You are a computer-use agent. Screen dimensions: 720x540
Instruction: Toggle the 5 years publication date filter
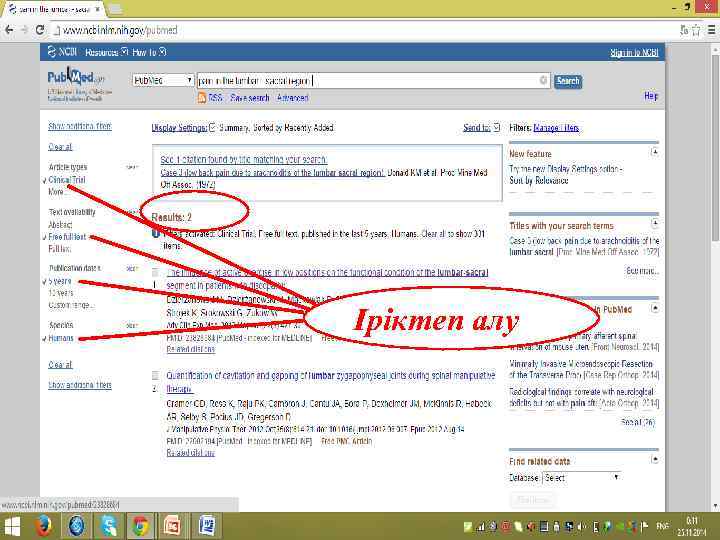pos(60,281)
